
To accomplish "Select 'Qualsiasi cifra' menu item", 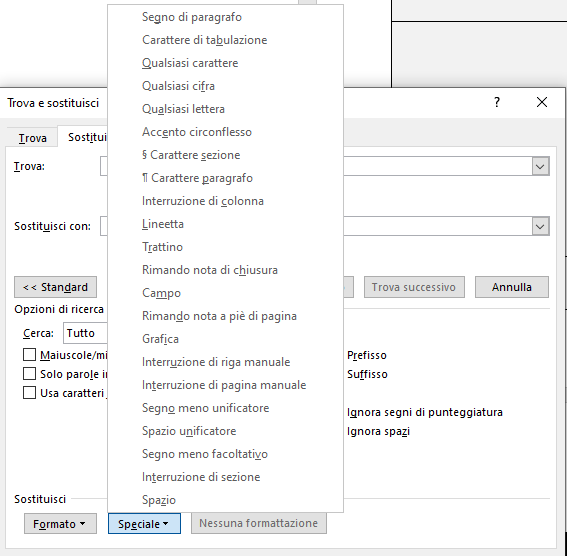I will (225, 86).
